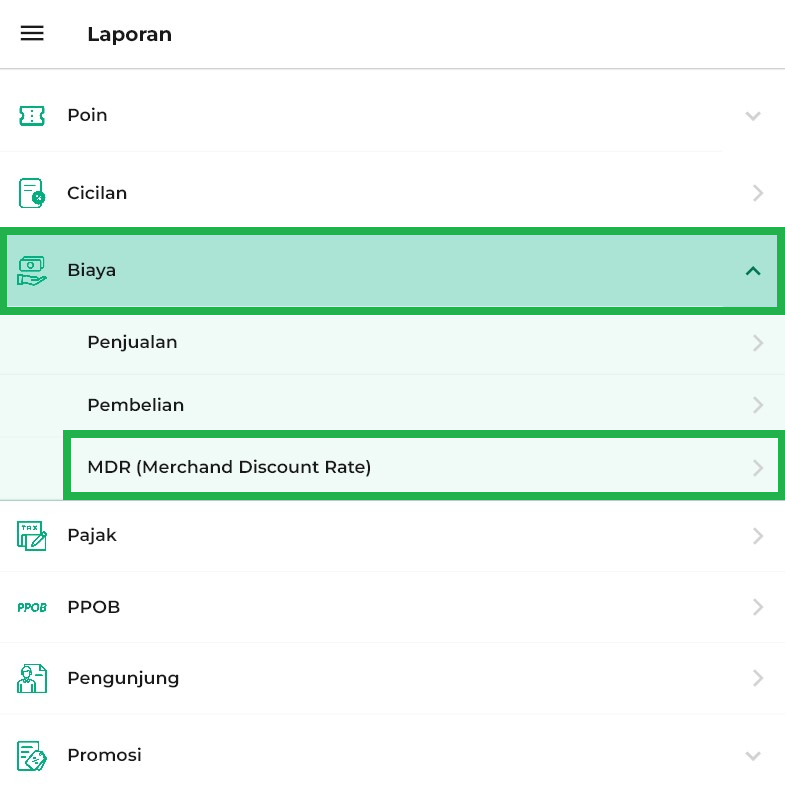Click the Biaya menu label

(x=92, y=270)
